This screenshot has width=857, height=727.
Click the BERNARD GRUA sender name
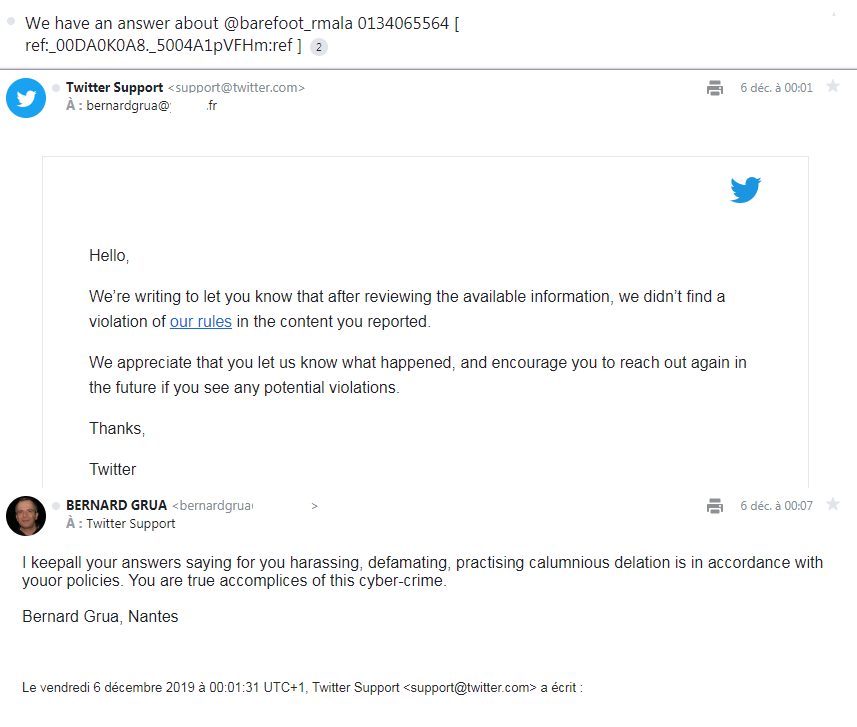(116, 506)
